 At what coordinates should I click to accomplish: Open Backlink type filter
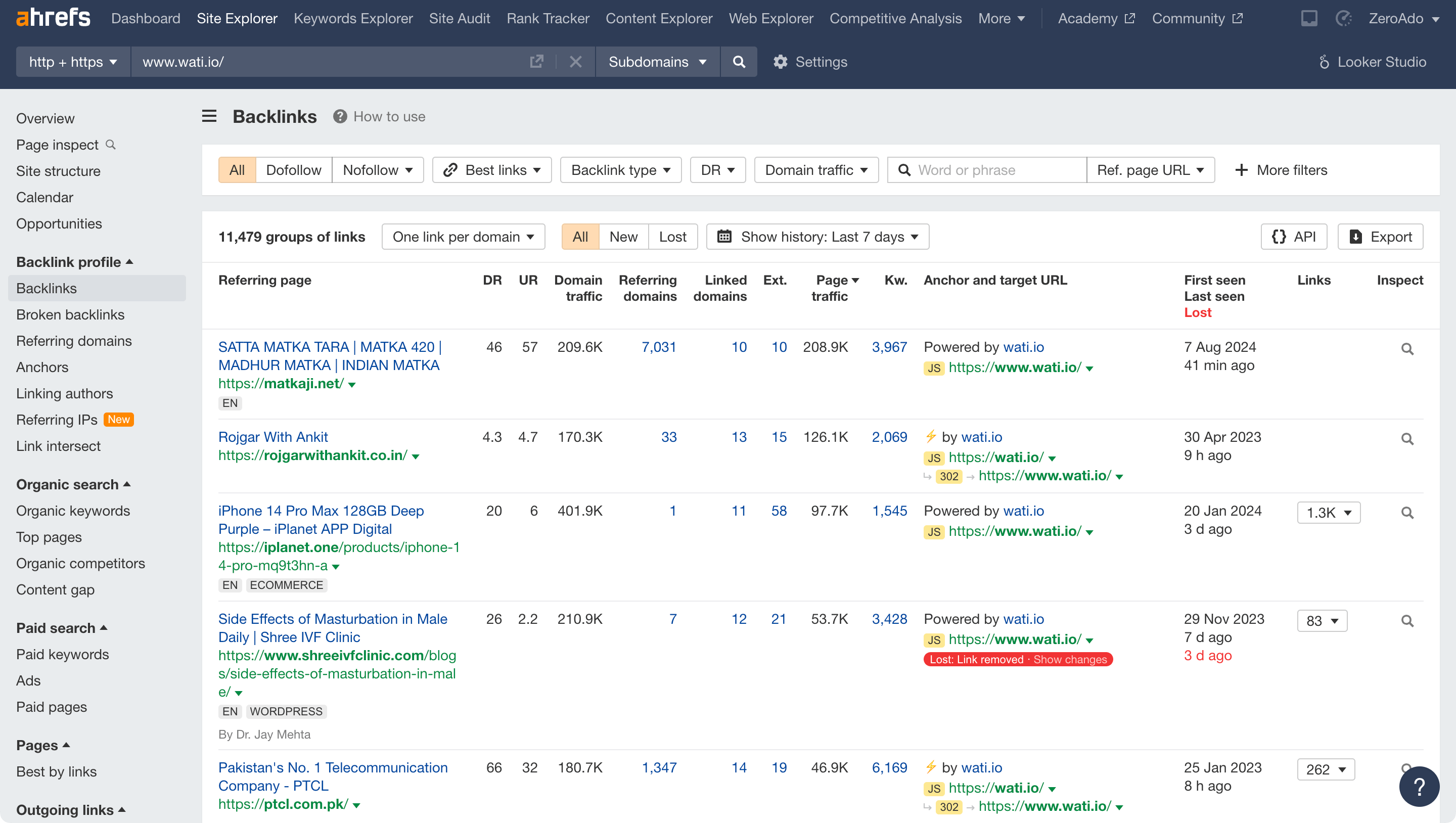[x=621, y=170]
